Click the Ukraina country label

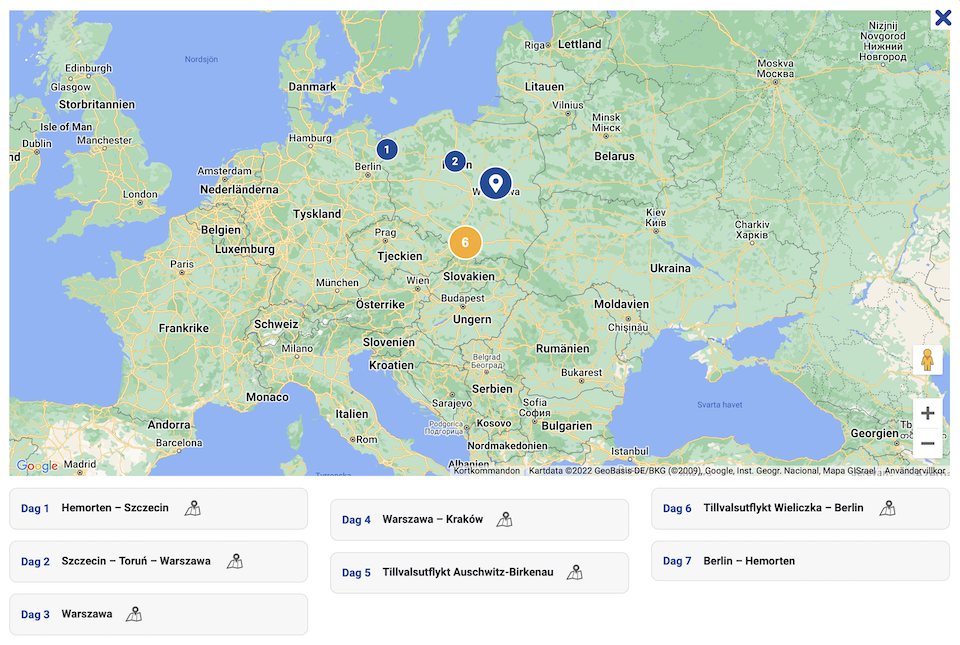[670, 268]
